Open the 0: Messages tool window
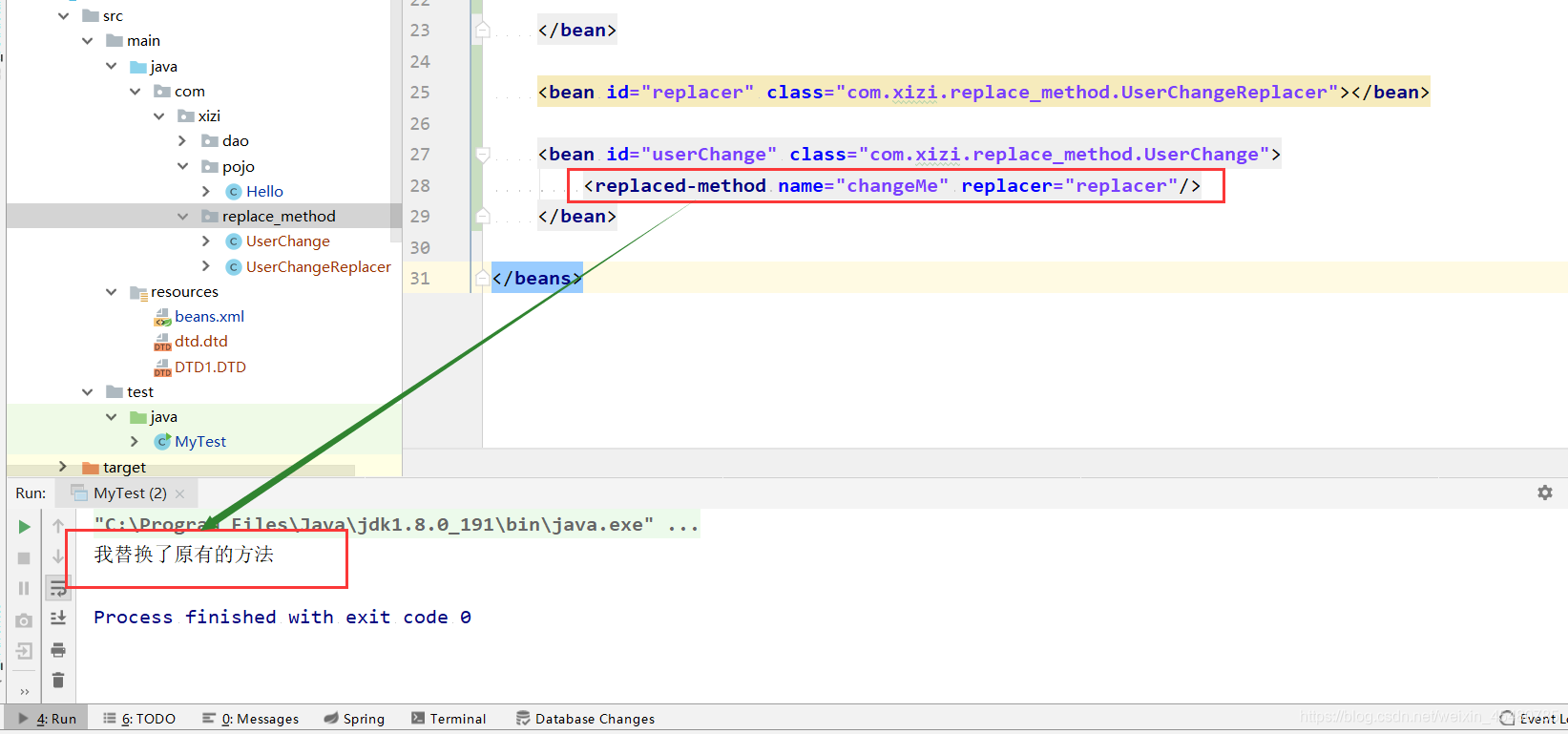Screen dimensions: 1568x734 [250, 719]
